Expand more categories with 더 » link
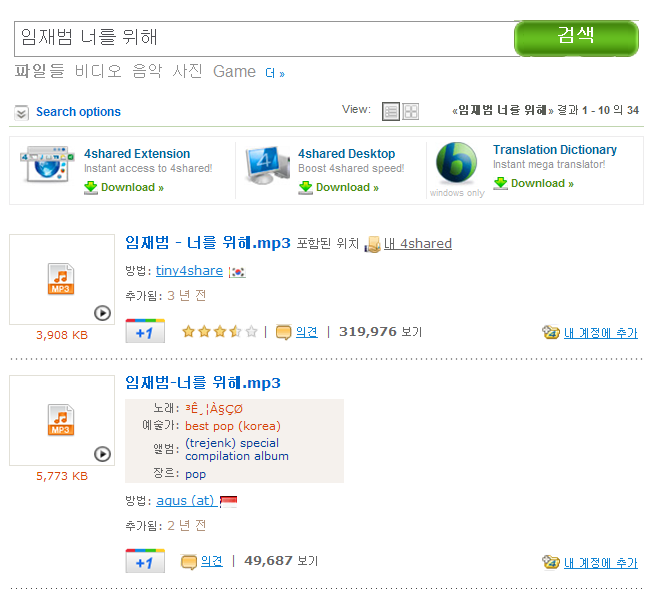This screenshot has height=598, width=661. [275, 73]
